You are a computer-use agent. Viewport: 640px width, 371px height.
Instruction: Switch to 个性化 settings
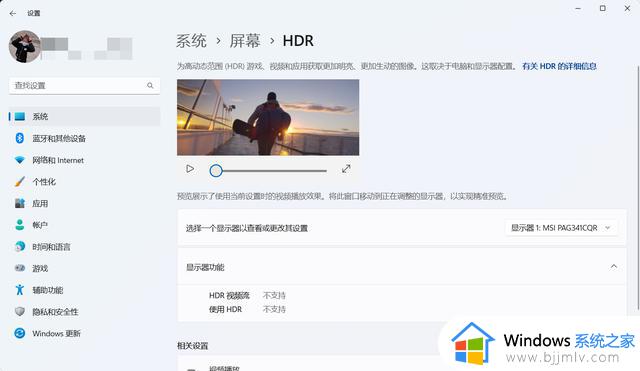(84, 182)
